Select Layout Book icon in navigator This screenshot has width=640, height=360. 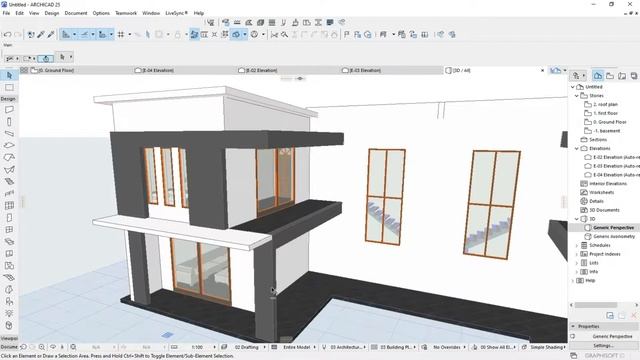[x=622, y=76]
